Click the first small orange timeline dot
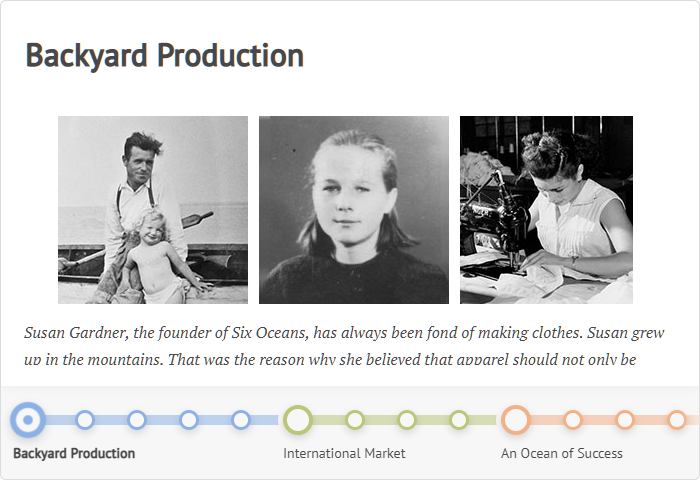This screenshot has height=480, width=700. point(573,420)
